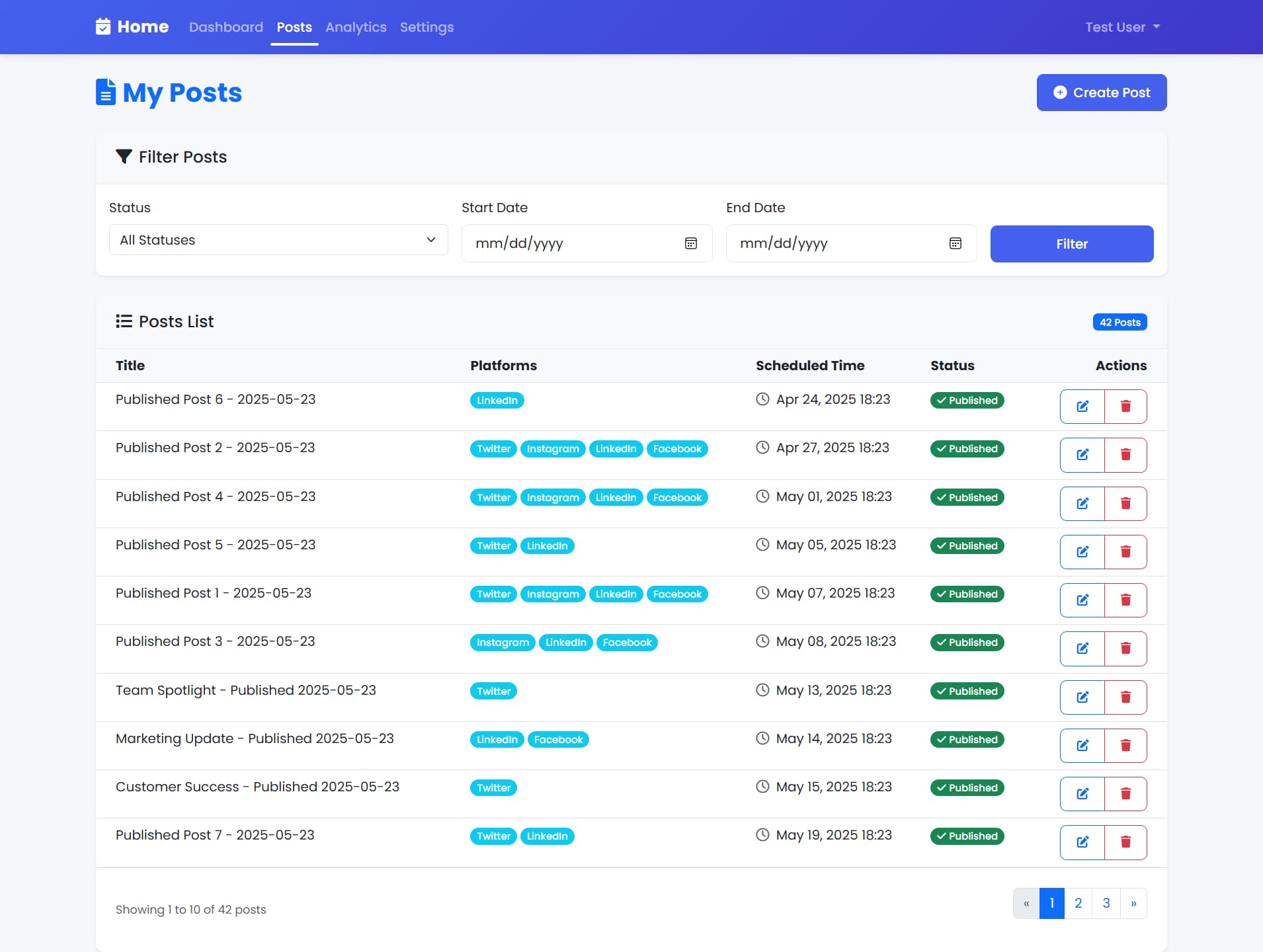Expand the Test User account menu
The width and height of the screenshot is (1263, 952).
[1121, 27]
